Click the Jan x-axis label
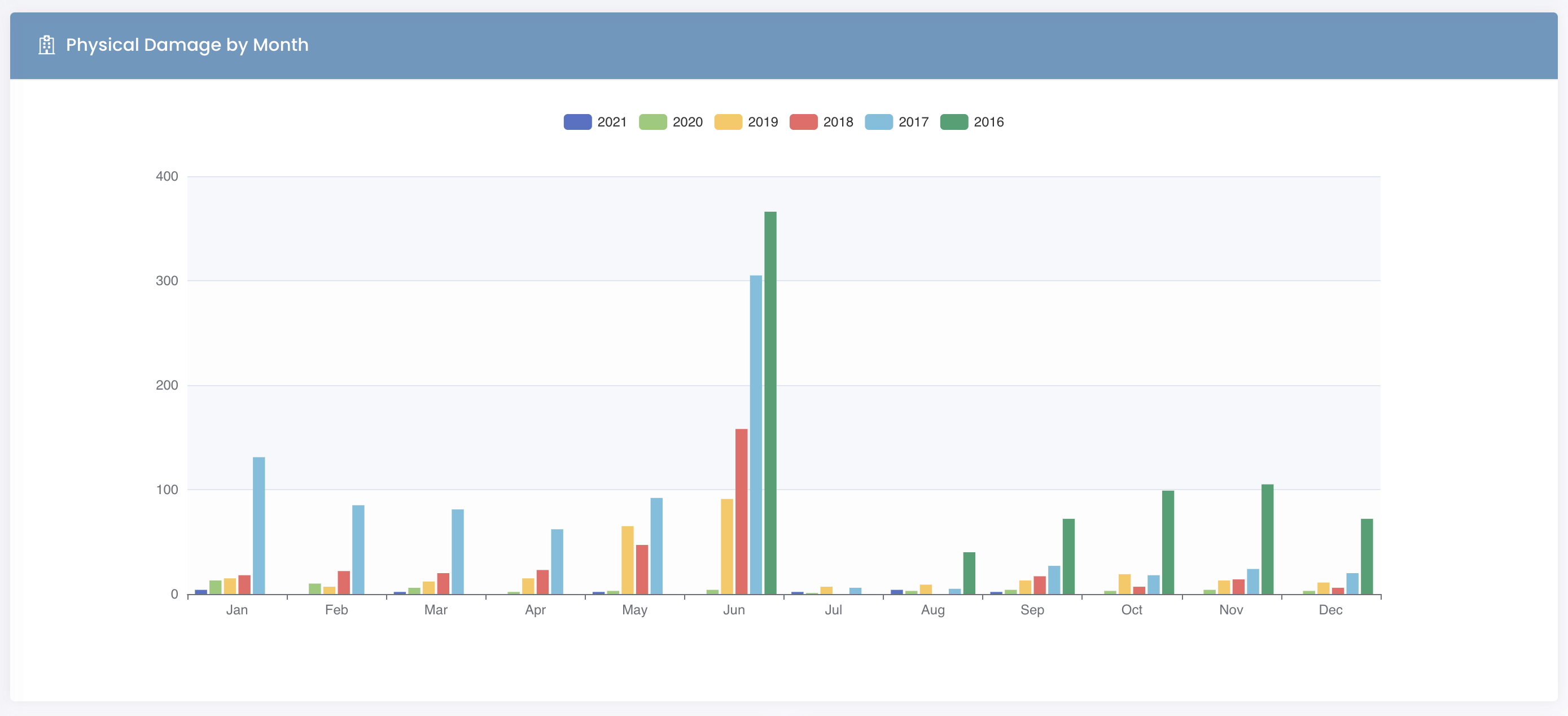 pos(237,609)
